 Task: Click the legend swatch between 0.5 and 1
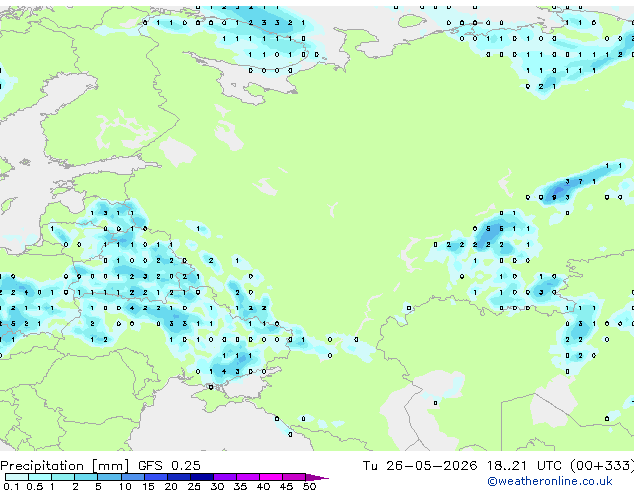[x=40, y=477]
